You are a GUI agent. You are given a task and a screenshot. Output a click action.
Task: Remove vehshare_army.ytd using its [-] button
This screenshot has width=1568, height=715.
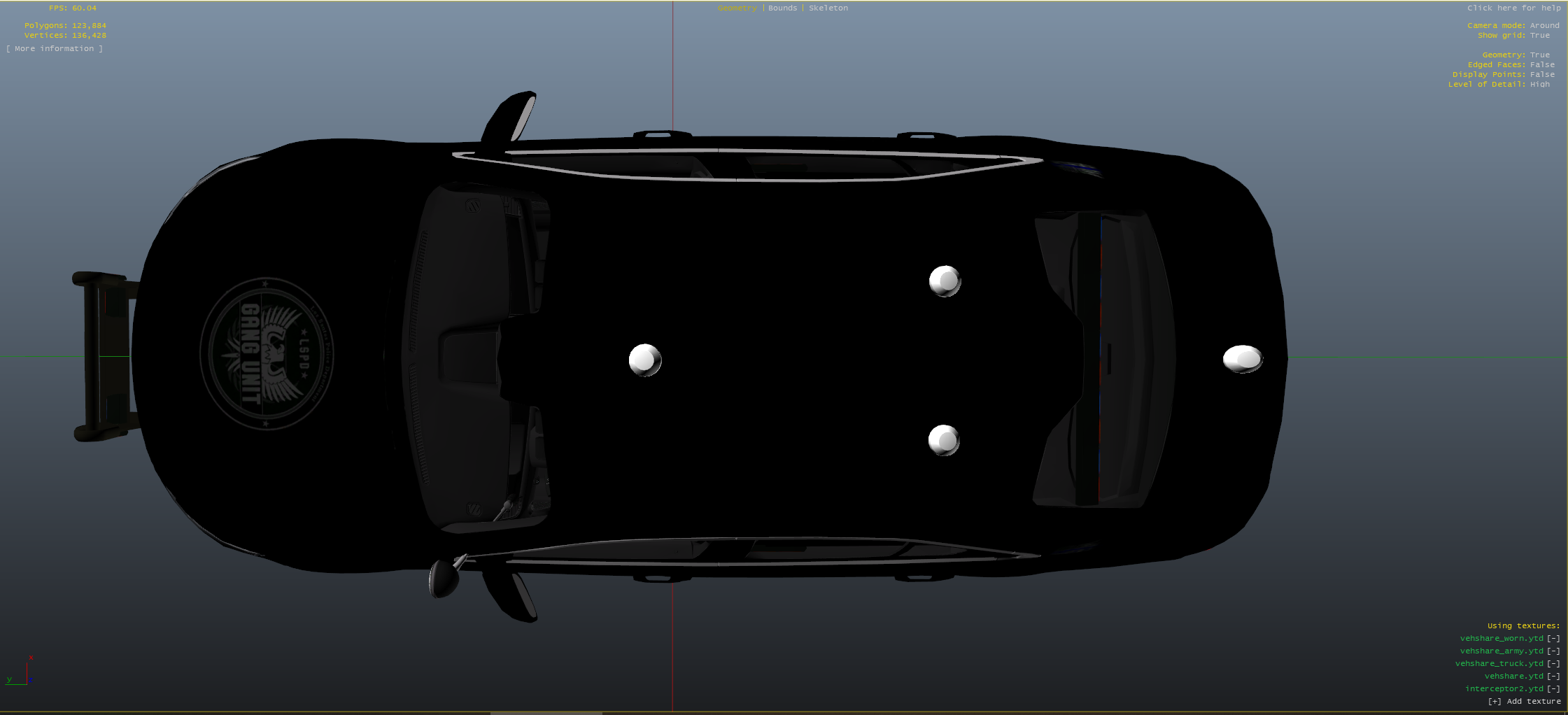1553,651
